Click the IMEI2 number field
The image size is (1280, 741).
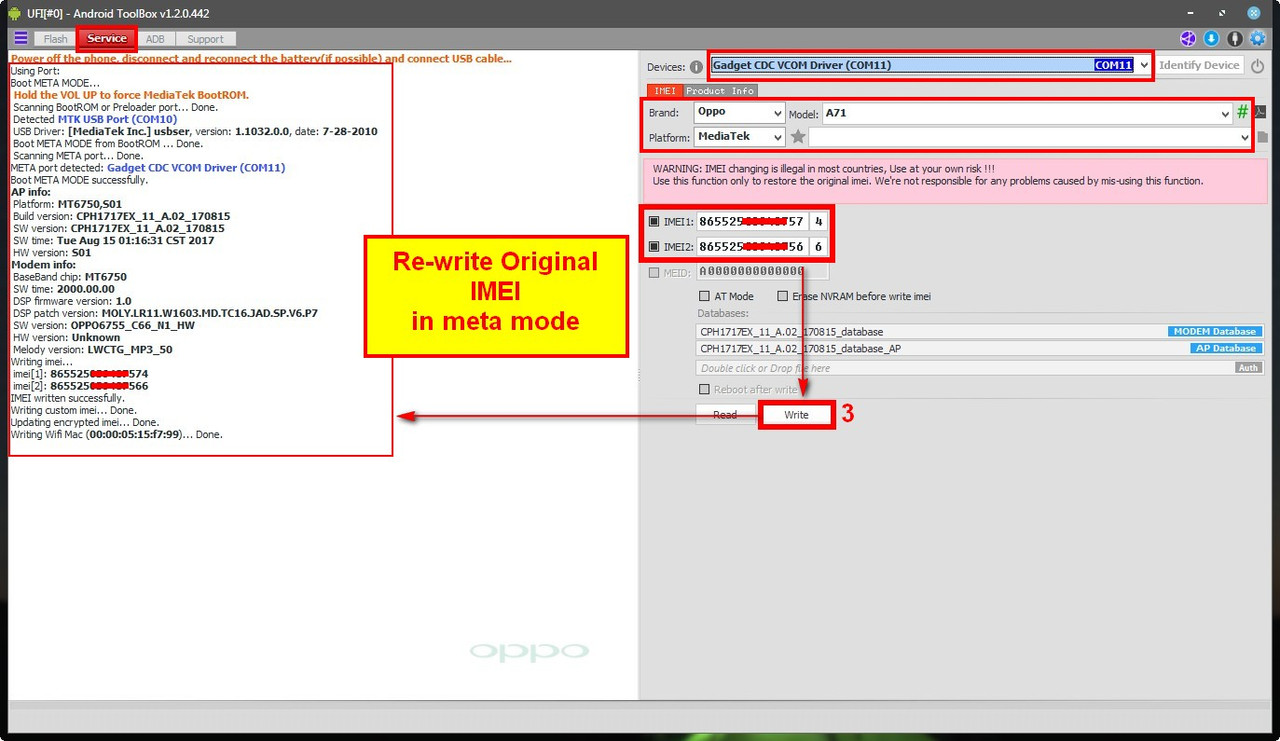point(752,246)
